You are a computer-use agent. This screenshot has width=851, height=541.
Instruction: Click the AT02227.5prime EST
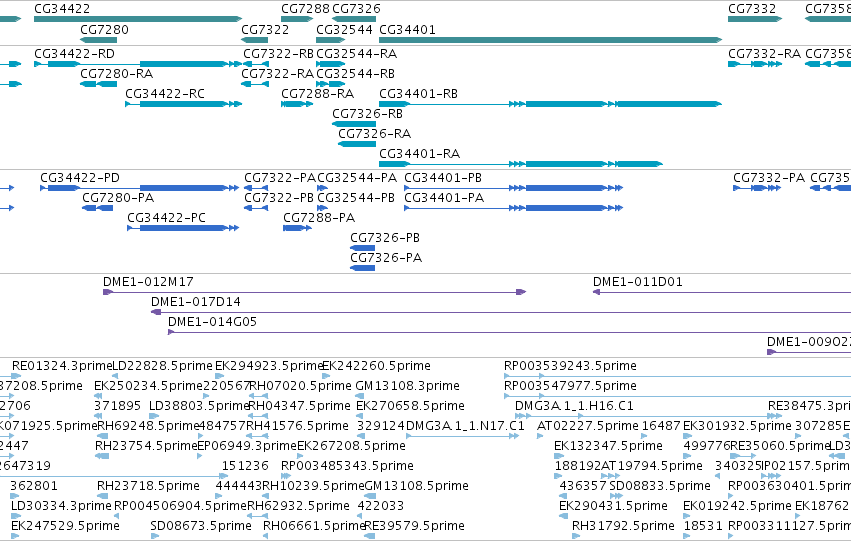540,436
